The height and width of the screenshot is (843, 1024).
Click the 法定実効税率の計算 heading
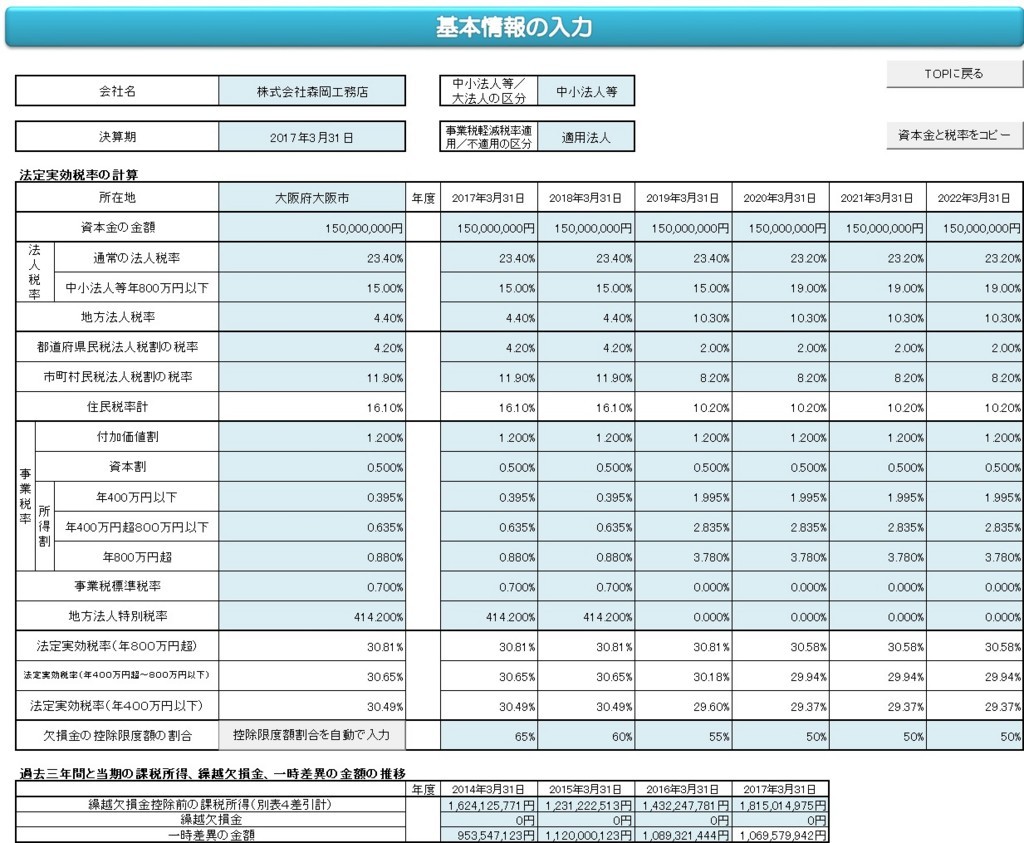[78, 174]
